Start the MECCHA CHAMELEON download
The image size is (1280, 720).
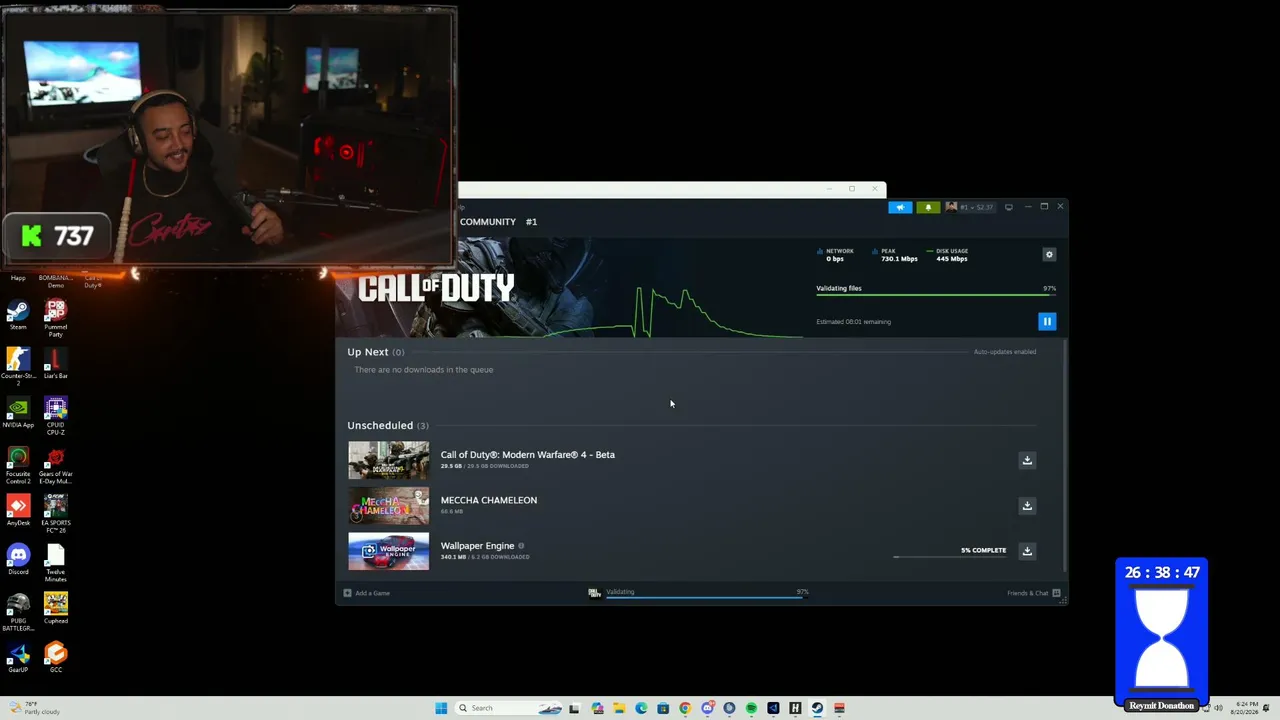(x=1027, y=505)
